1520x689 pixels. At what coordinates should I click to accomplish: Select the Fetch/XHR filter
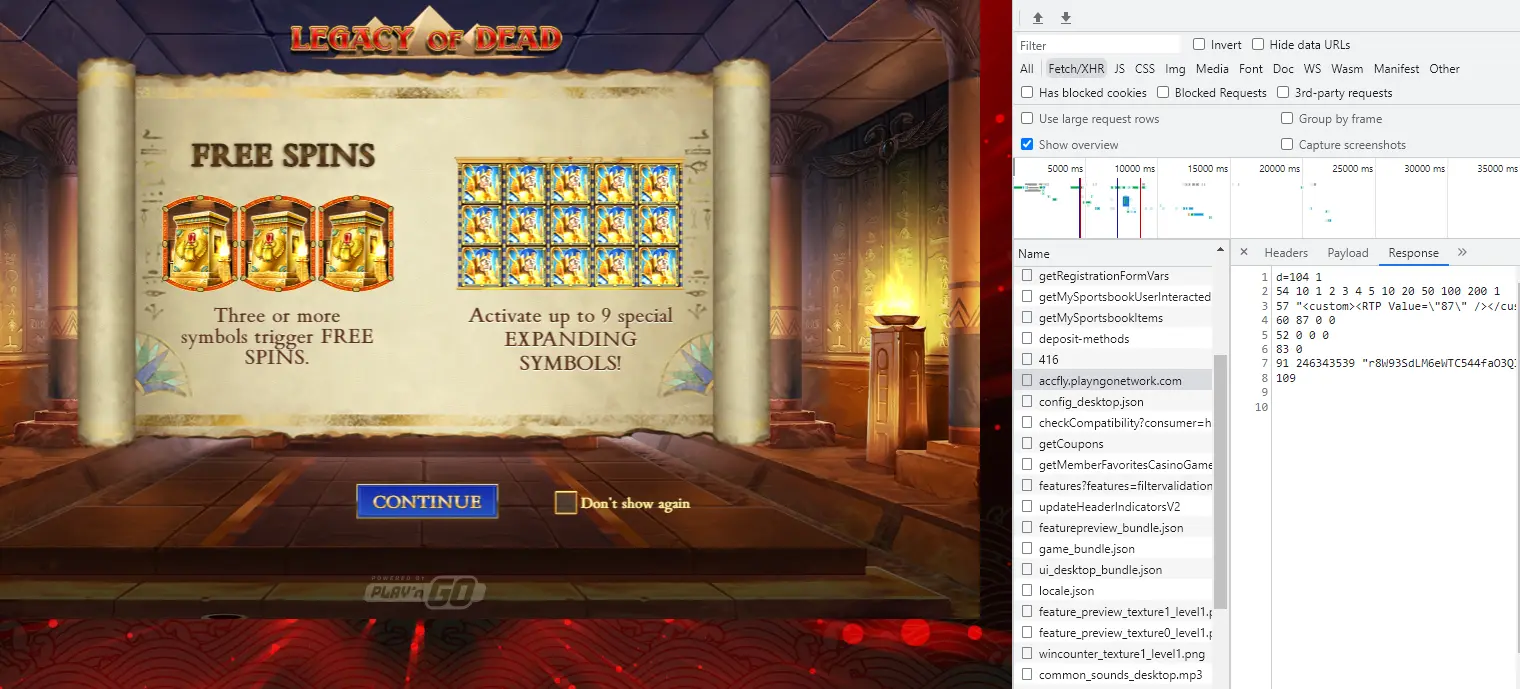coord(1076,69)
